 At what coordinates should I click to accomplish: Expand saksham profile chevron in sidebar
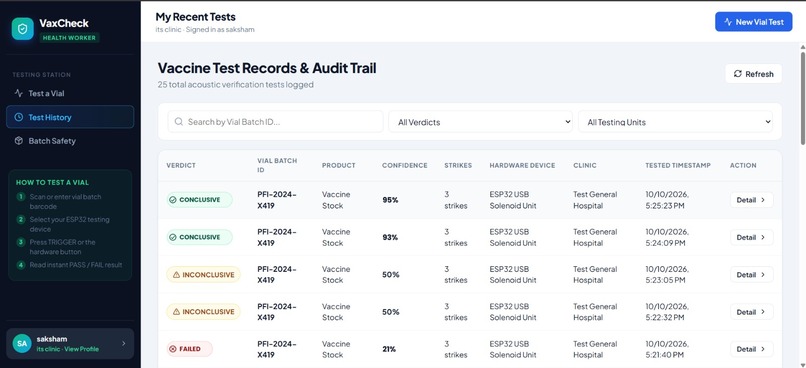[123, 343]
